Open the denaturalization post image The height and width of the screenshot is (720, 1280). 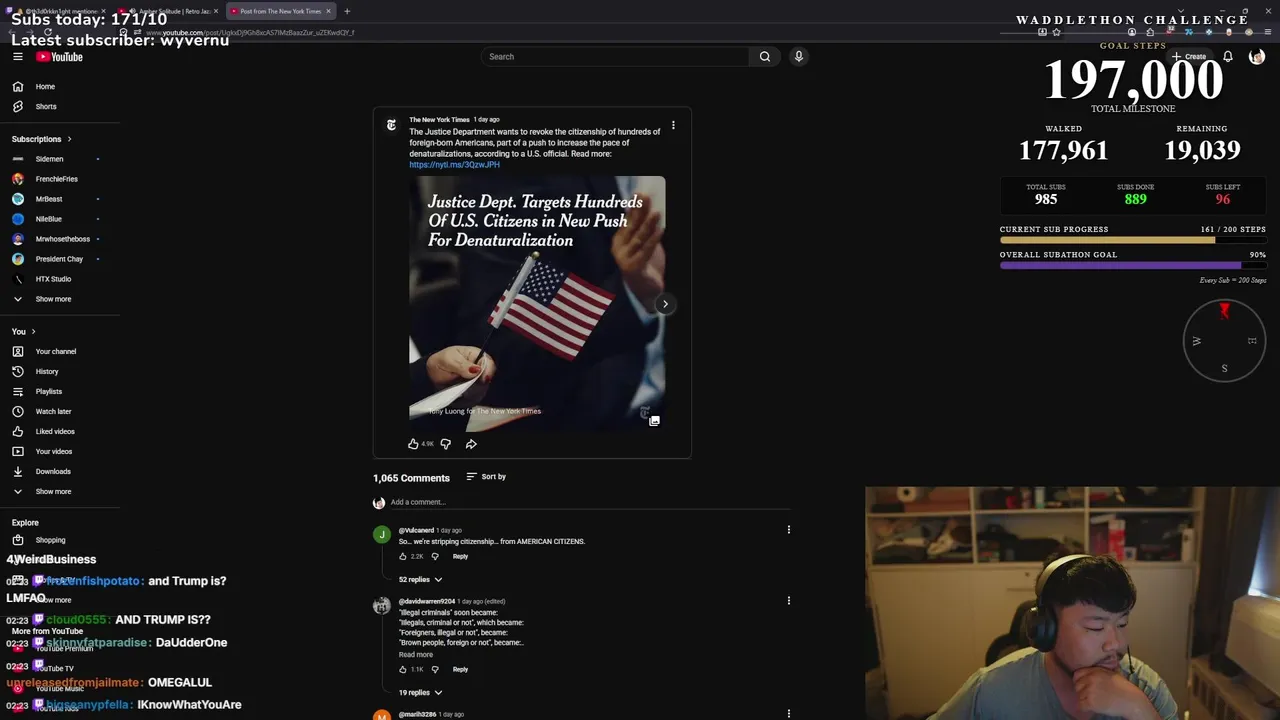point(537,304)
